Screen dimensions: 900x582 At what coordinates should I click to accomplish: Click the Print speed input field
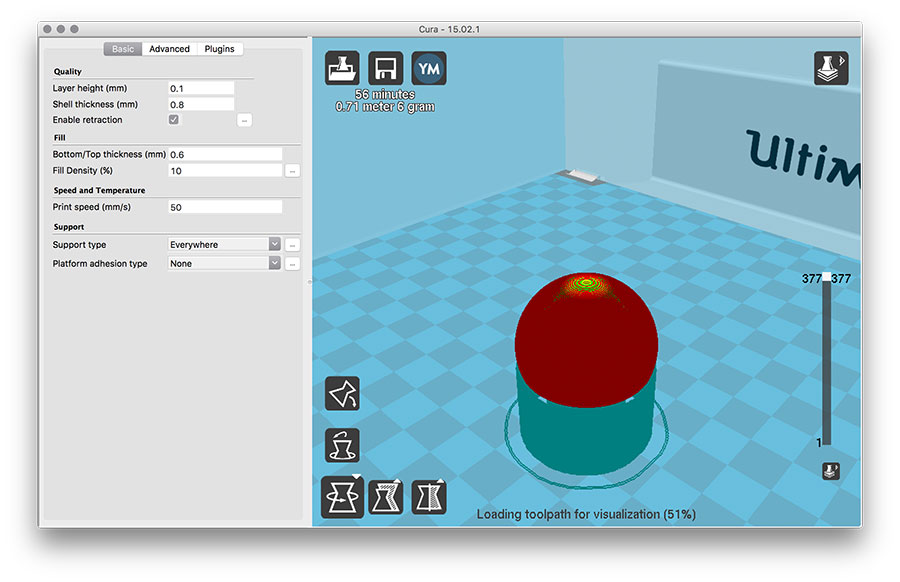pyautogui.click(x=225, y=207)
